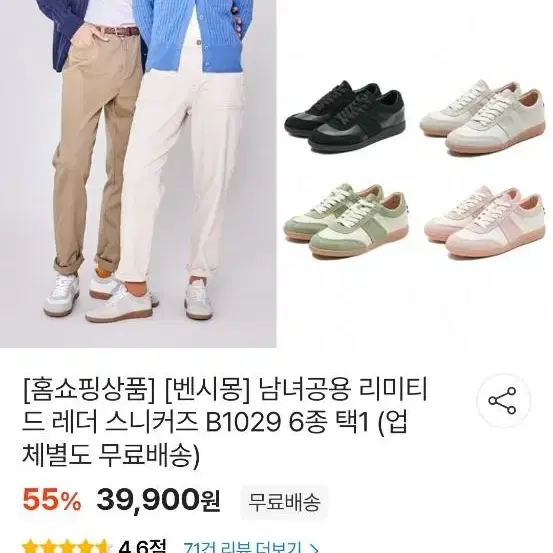Open the model photo with two people
Viewport: 553px width, 553px height.
pyautogui.click(x=138, y=174)
